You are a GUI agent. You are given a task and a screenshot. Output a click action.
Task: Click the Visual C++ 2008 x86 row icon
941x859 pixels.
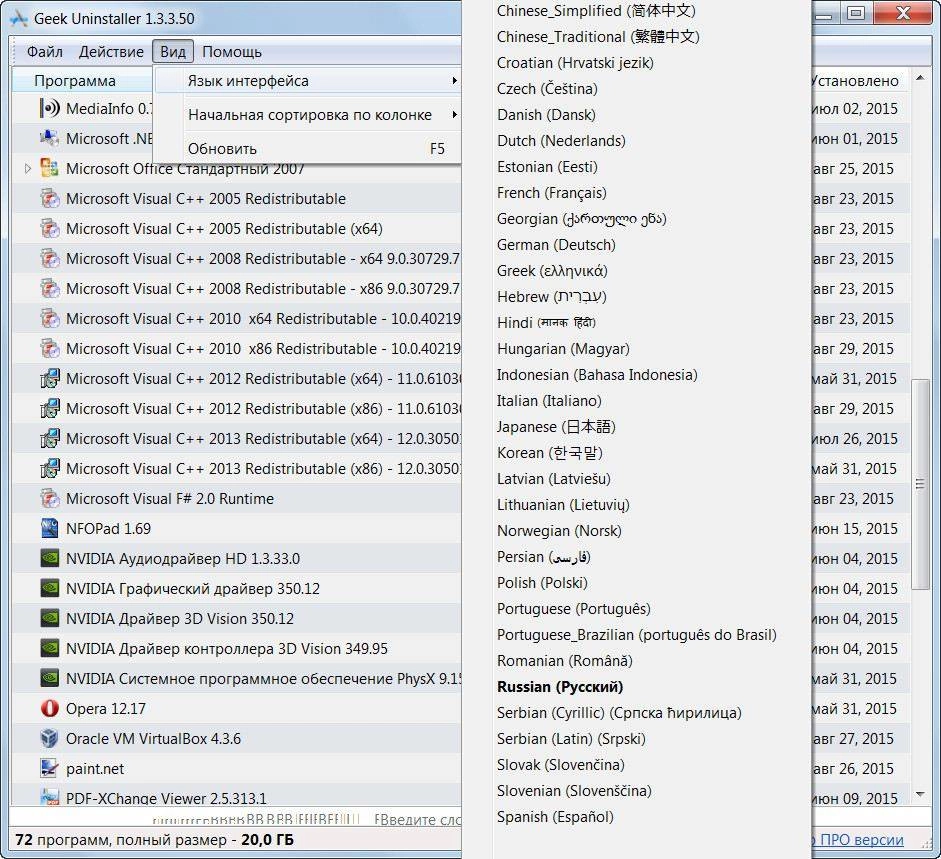tap(50, 289)
